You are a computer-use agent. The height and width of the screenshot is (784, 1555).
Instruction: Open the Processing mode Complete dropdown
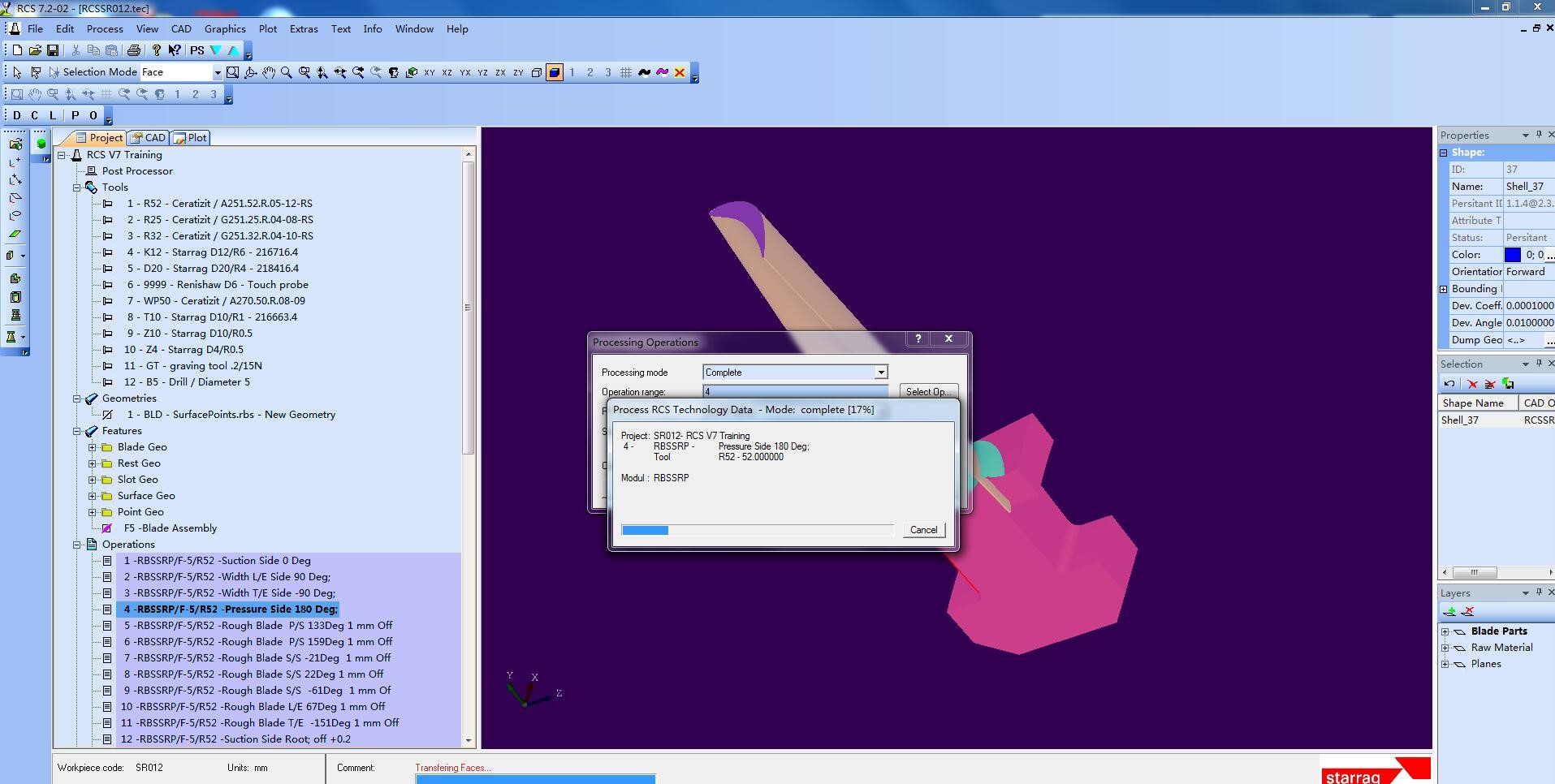pyautogui.click(x=880, y=373)
